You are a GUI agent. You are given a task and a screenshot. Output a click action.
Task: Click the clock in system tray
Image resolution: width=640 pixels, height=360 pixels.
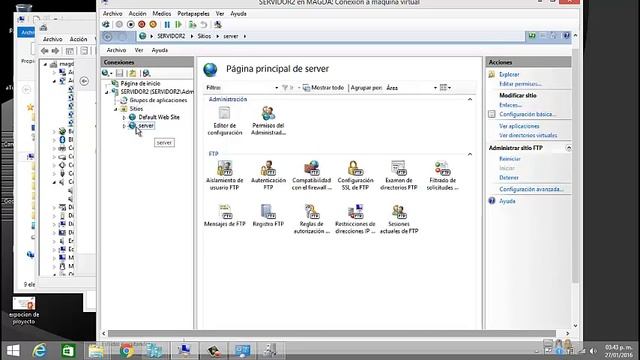tap(618, 351)
